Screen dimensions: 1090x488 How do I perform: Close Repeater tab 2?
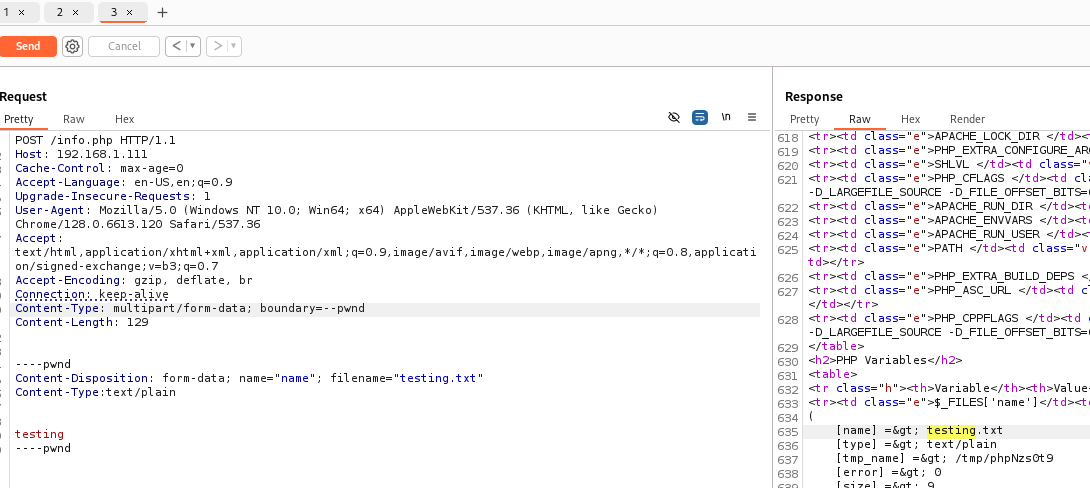point(76,13)
